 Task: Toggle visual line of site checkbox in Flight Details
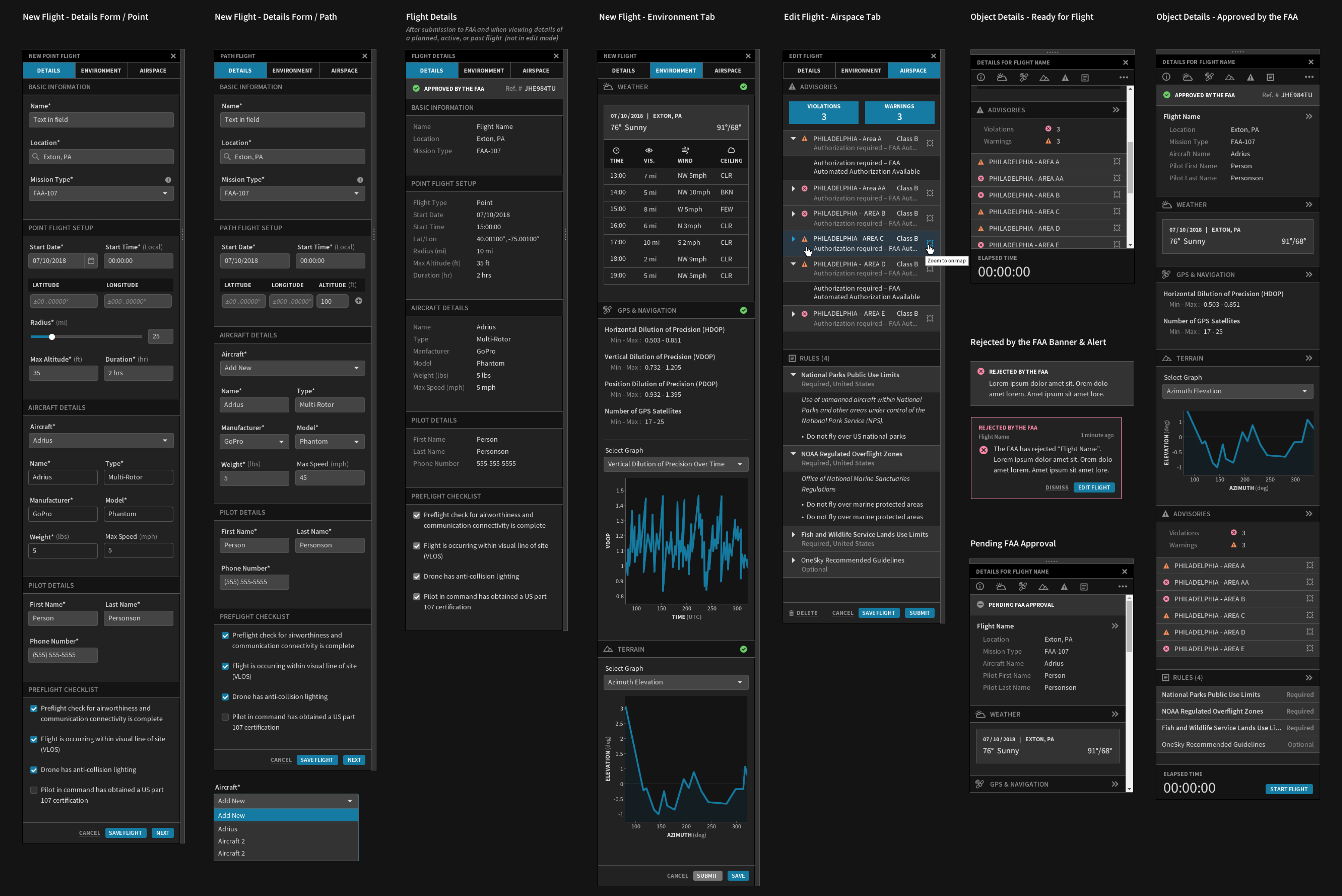(417, 546)
